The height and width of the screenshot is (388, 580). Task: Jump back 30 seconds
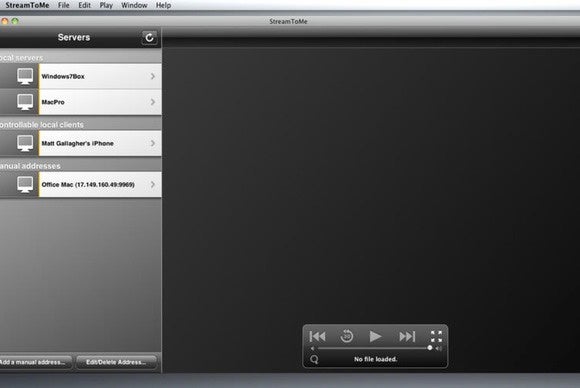tap(347, 336)
